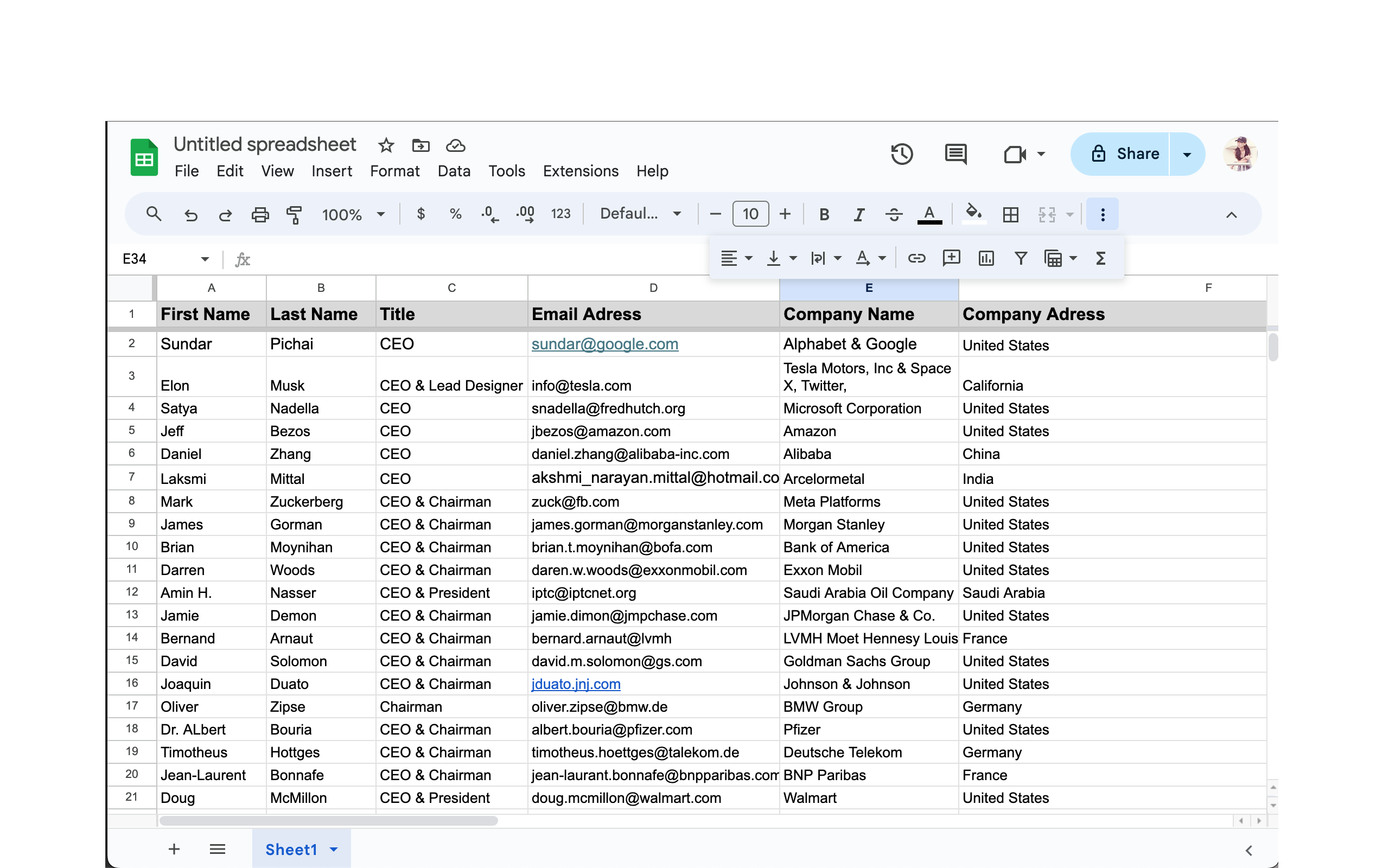Open Sheet1 tab dropdown arrow
The image size is (1389, 868).
tap(334, 850)
